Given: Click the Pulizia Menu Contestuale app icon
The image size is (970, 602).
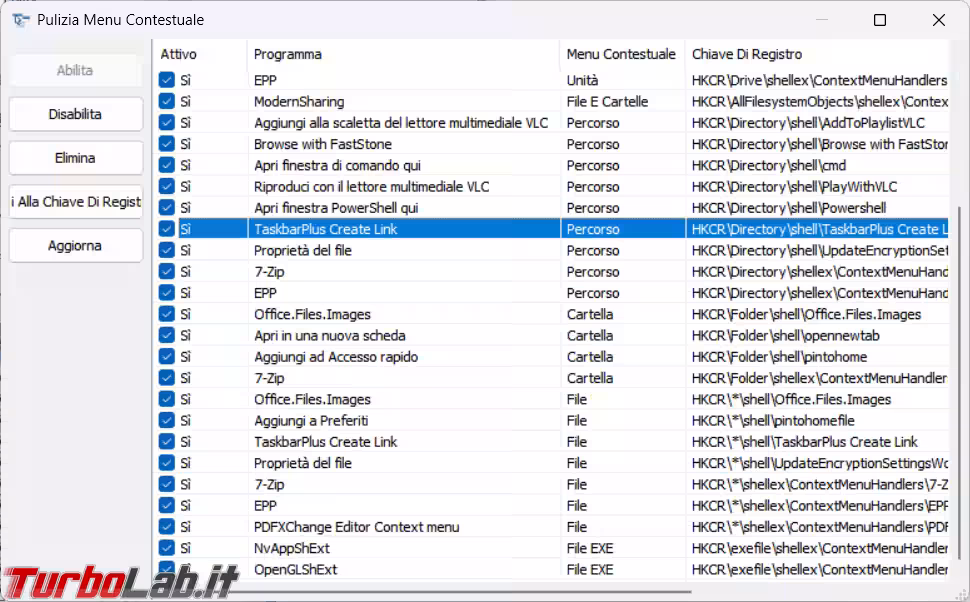Looking at the screenshot, I should pyautogui.click(x=20, y=20).
